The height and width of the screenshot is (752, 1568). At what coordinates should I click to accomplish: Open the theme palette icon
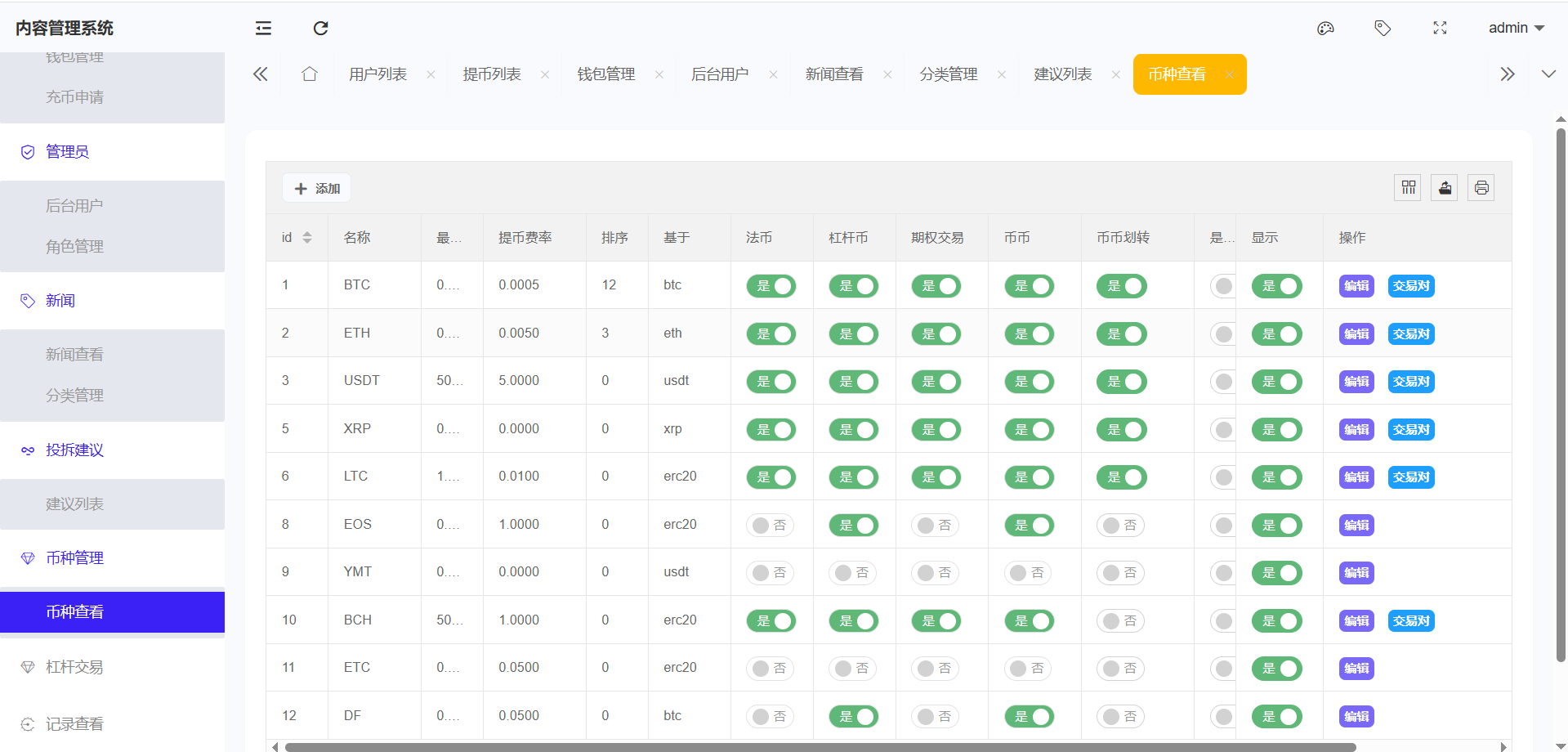[x=1325, y=29]
